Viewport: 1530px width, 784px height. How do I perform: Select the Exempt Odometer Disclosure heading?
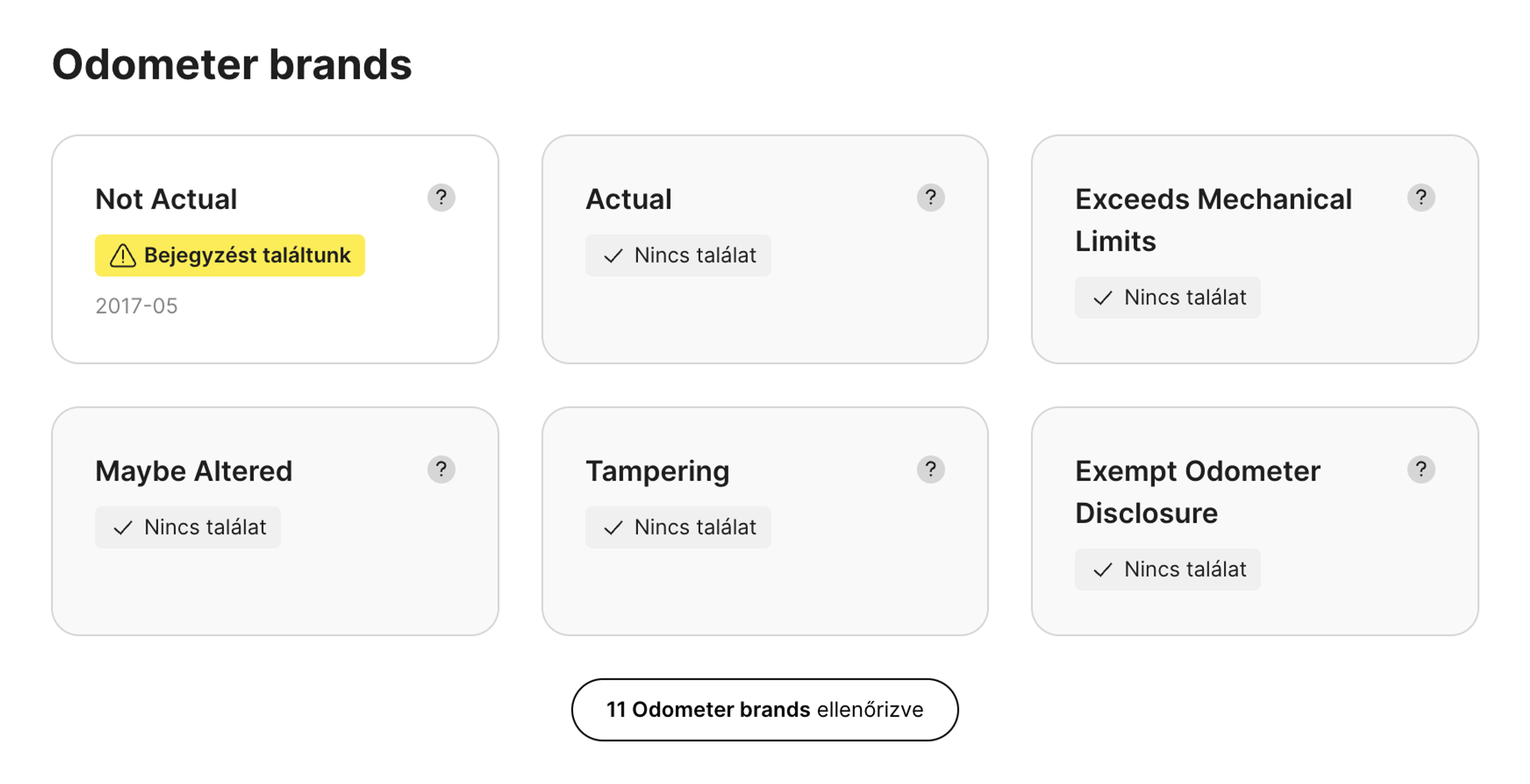pyautogui.click(x=1198, y=492)
